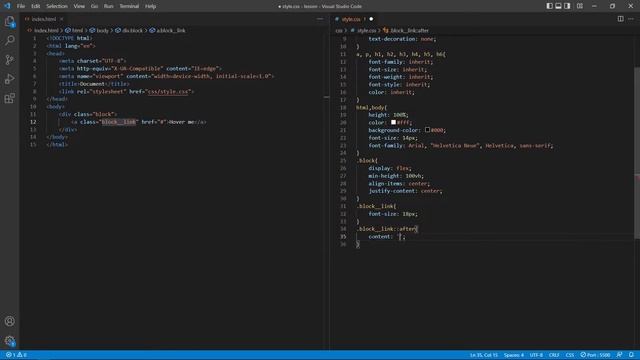
Task: Click css folder in right breadcrumb
Action: point(339,30)
